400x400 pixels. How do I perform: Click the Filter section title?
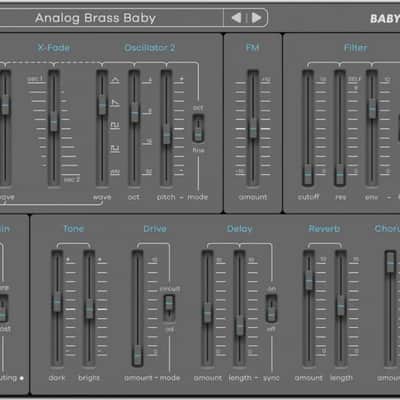tap(356, 48)
